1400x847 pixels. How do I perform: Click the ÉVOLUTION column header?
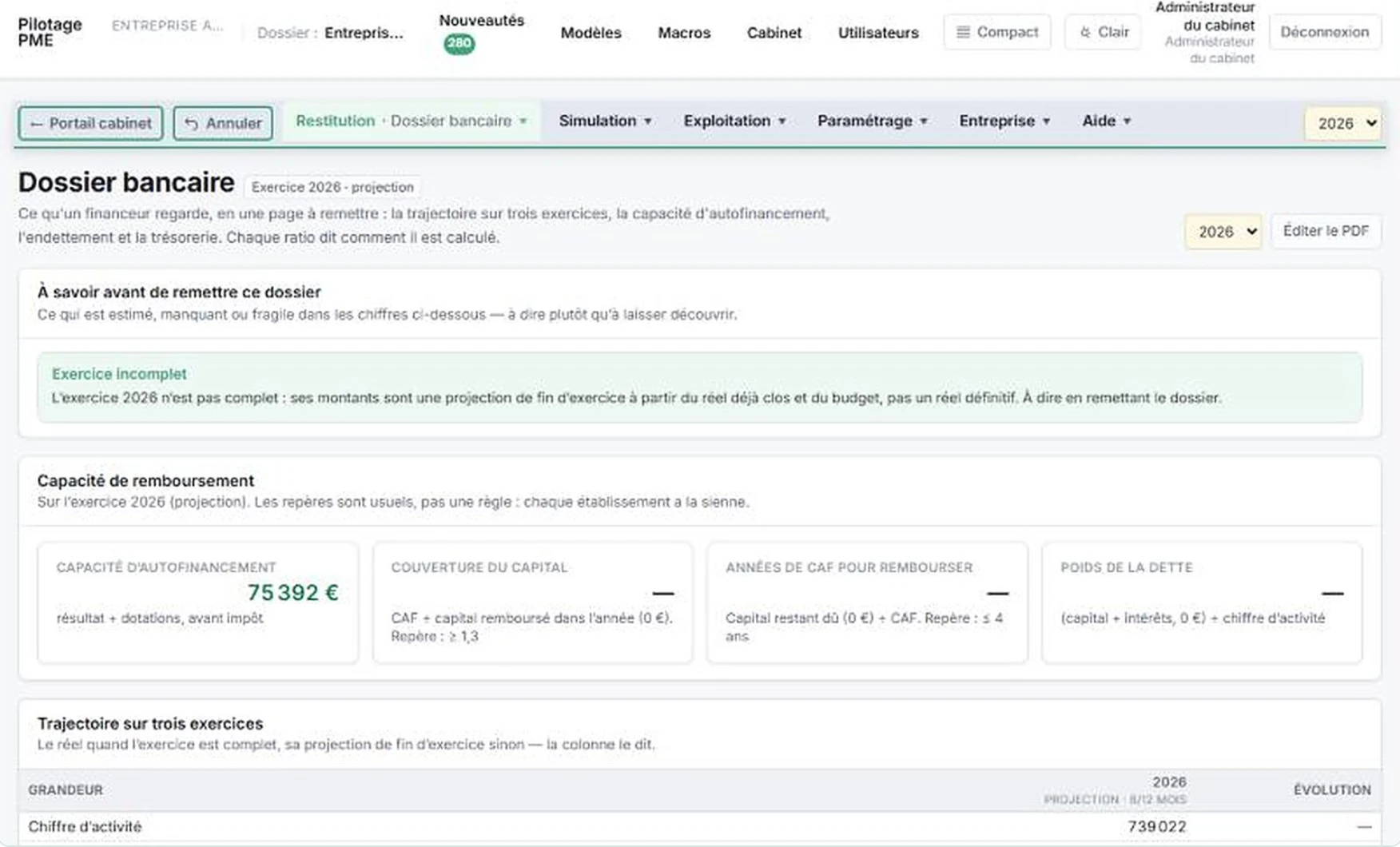pyautogui.click(x=1332, y=789)
